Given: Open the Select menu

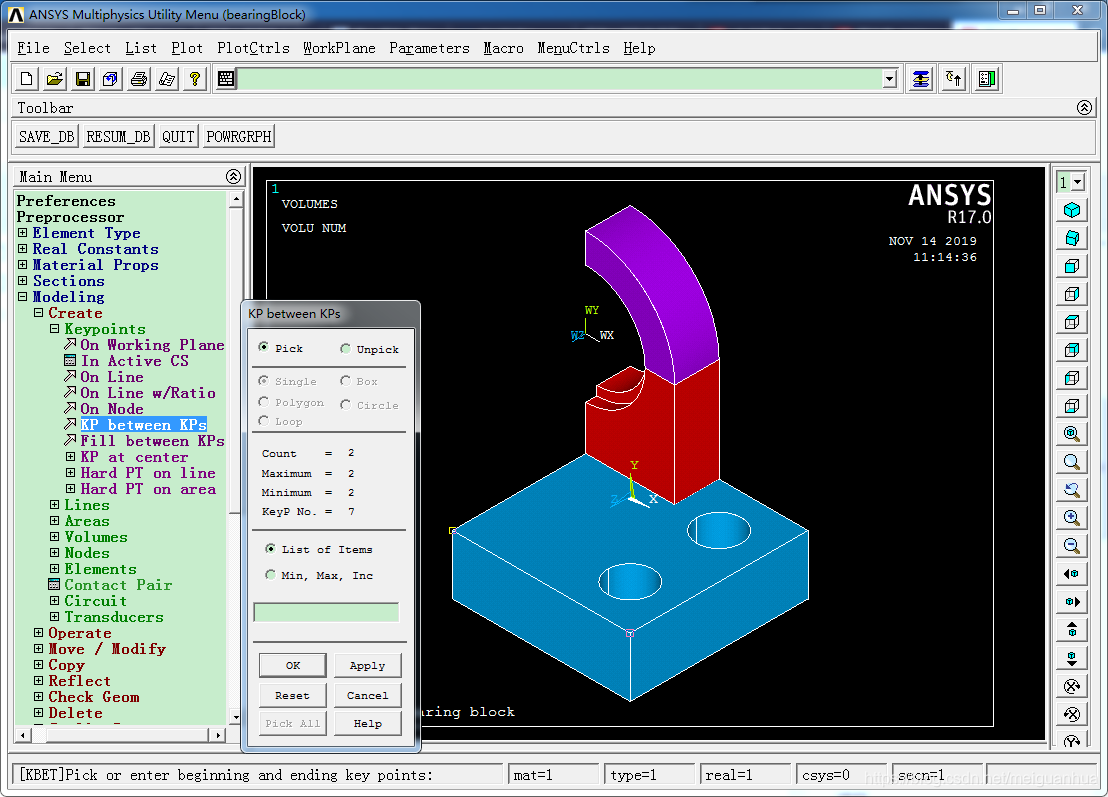Looking at the screenshot, I should tap(87, 48).
